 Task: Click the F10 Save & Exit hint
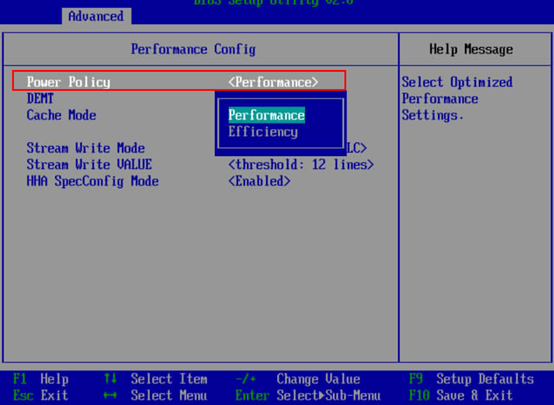tap(461, 395)
